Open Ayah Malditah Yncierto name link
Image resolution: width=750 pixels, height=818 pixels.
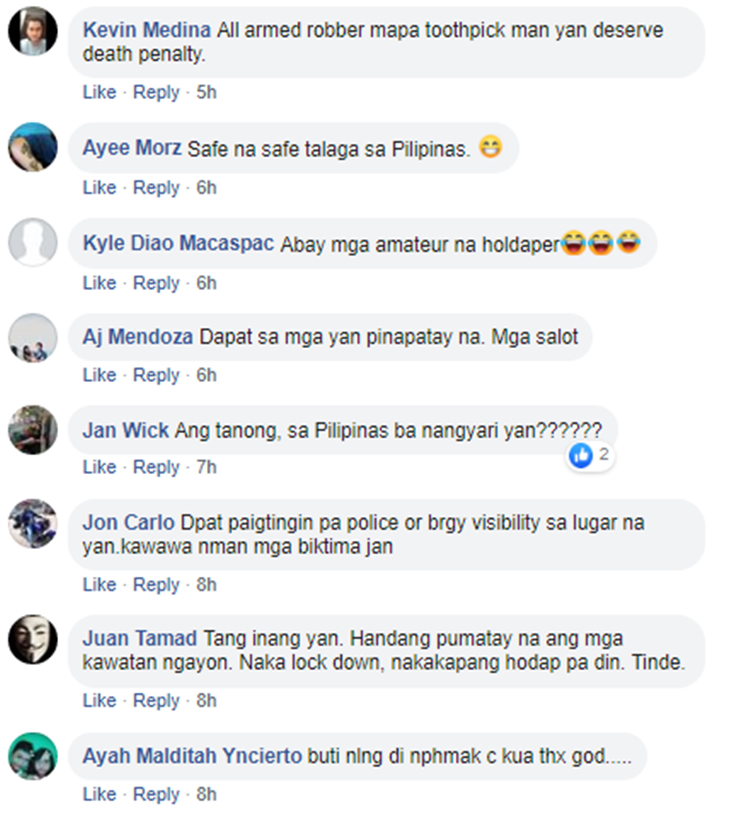(192, 756)
